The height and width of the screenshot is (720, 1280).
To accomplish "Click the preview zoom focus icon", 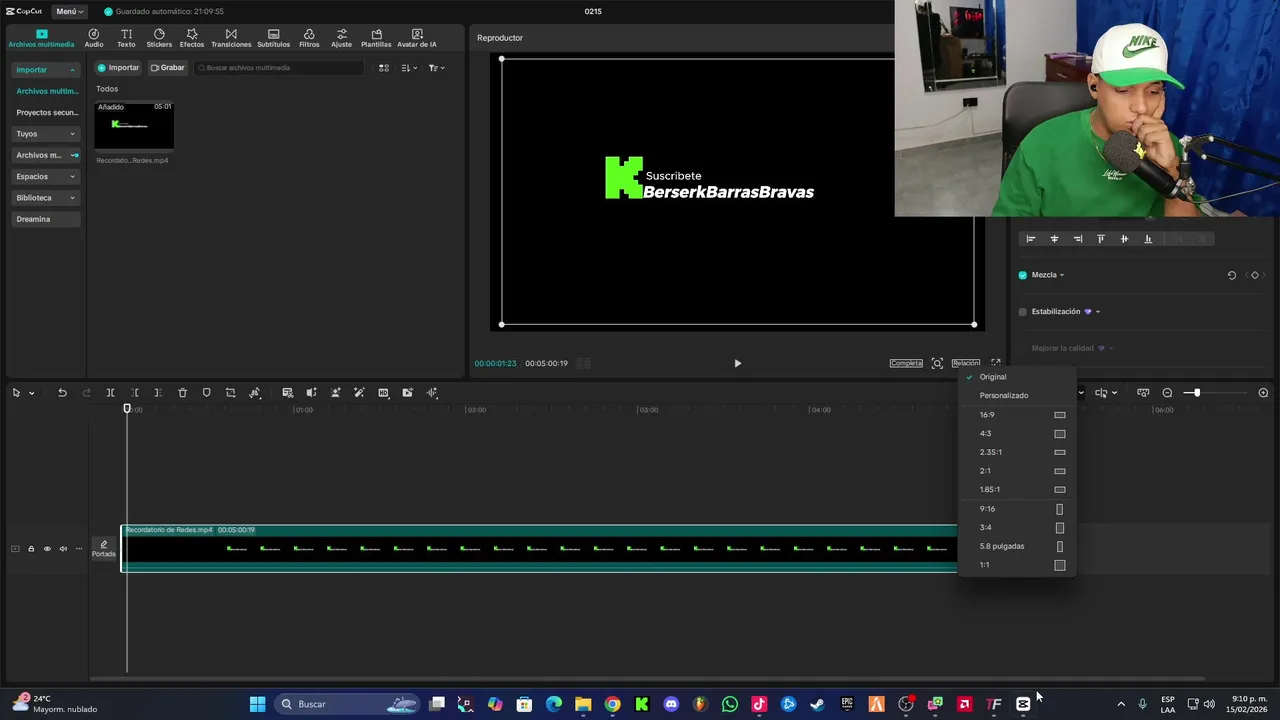I will 937,363.
